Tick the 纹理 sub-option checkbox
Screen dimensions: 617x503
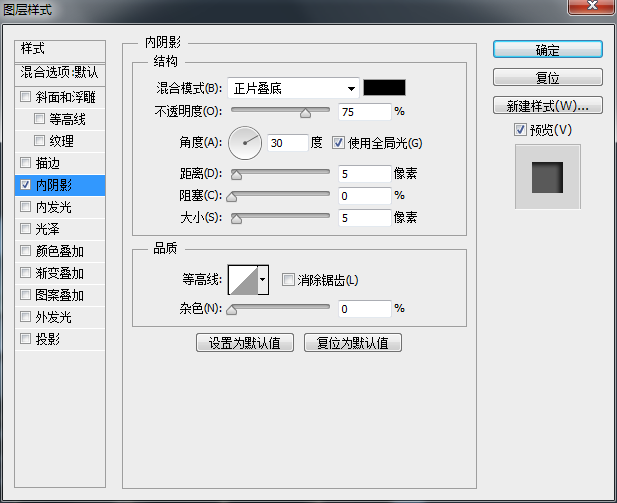coord(39,141)
